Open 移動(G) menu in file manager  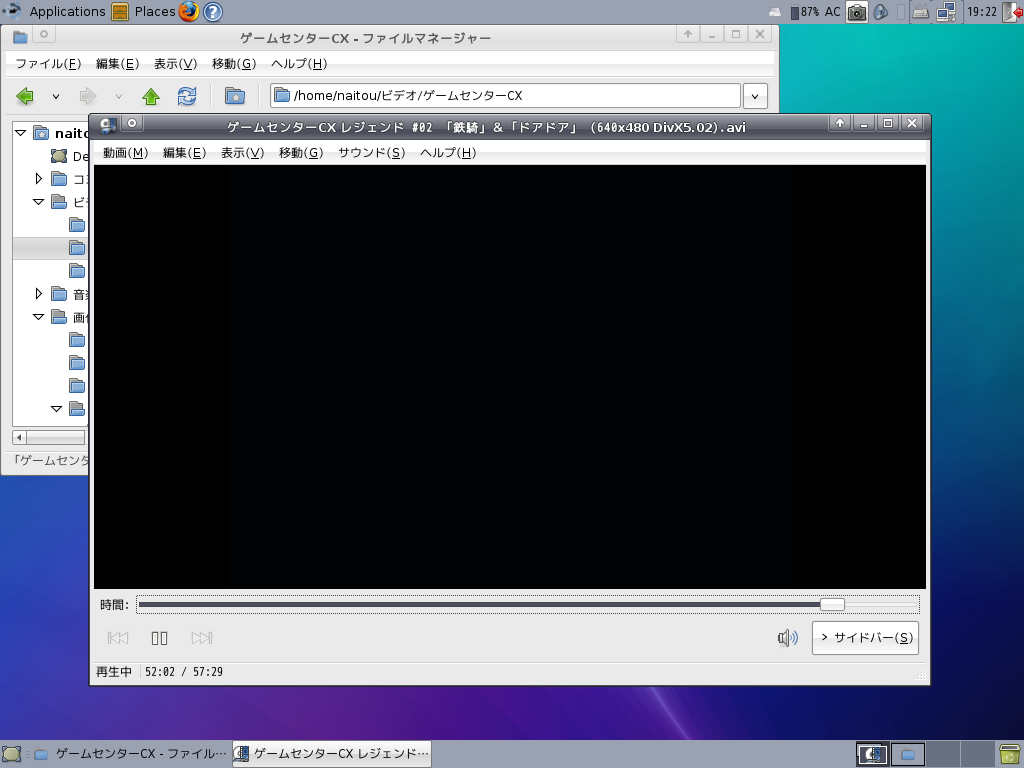click(x=234, y=63)
